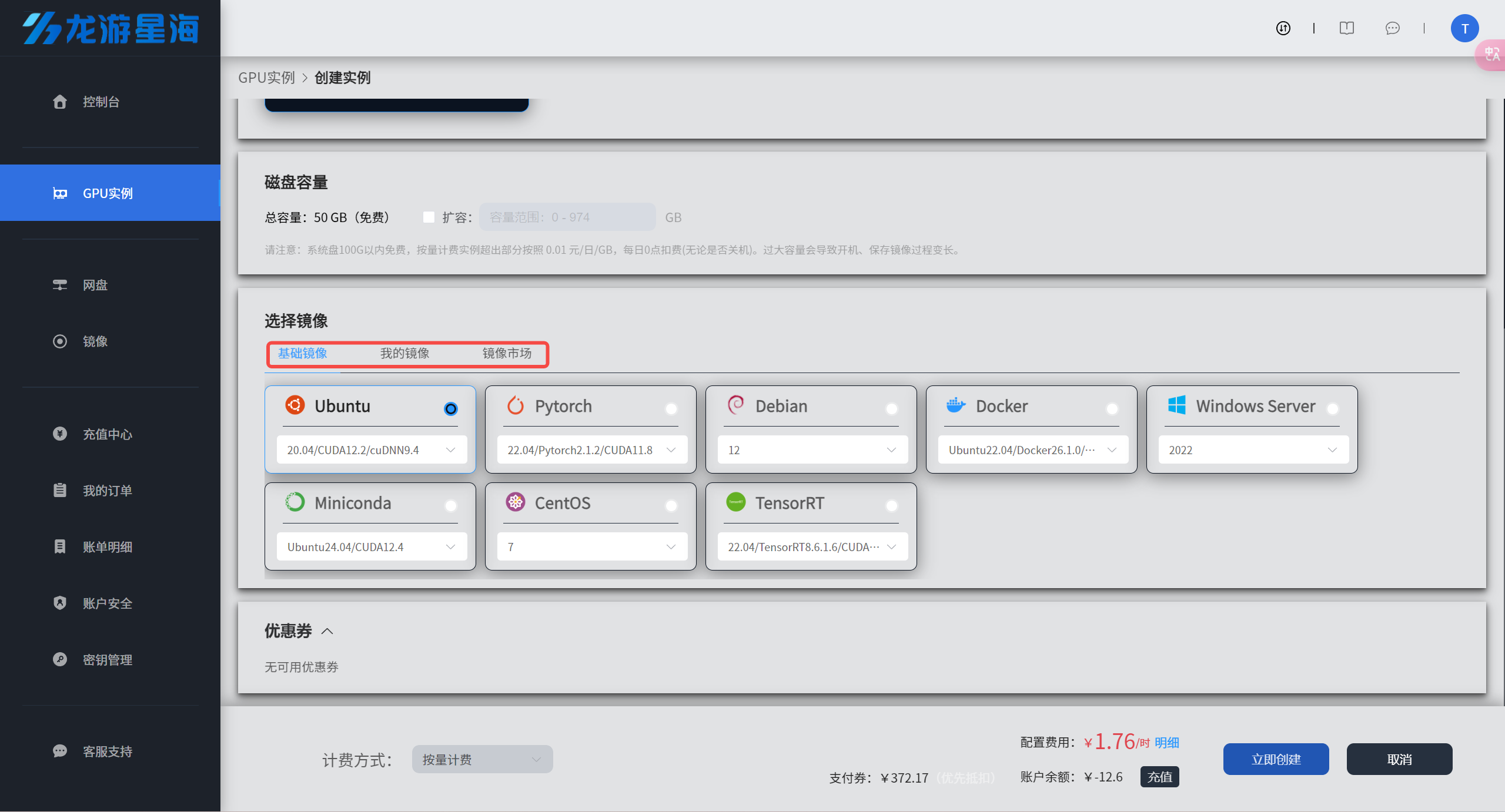Click the disk expansion capacity input field
The width and height of the screenshot is (1505, 812).
[x=567, y=217]
